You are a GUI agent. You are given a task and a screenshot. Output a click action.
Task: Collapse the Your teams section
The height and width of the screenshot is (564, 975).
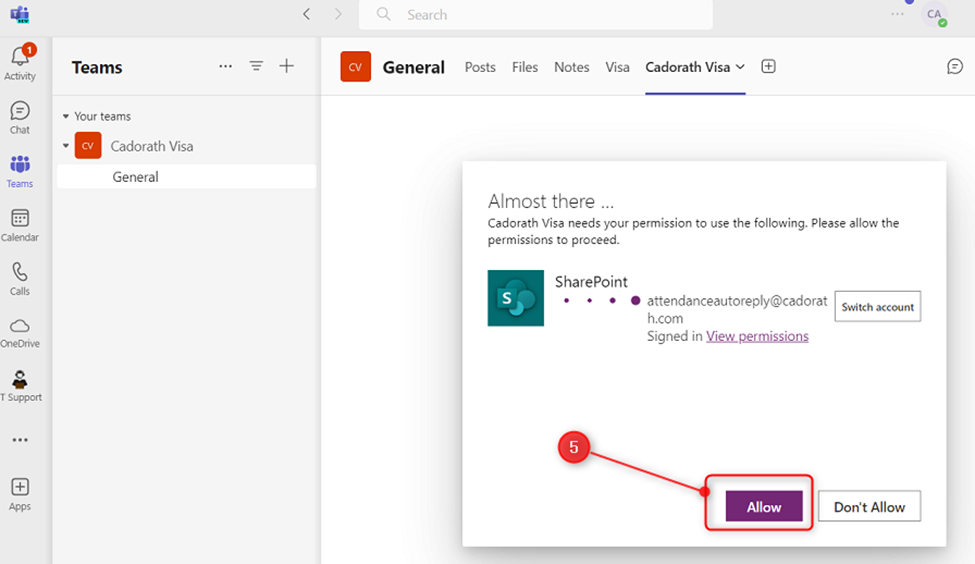point(66,116)
